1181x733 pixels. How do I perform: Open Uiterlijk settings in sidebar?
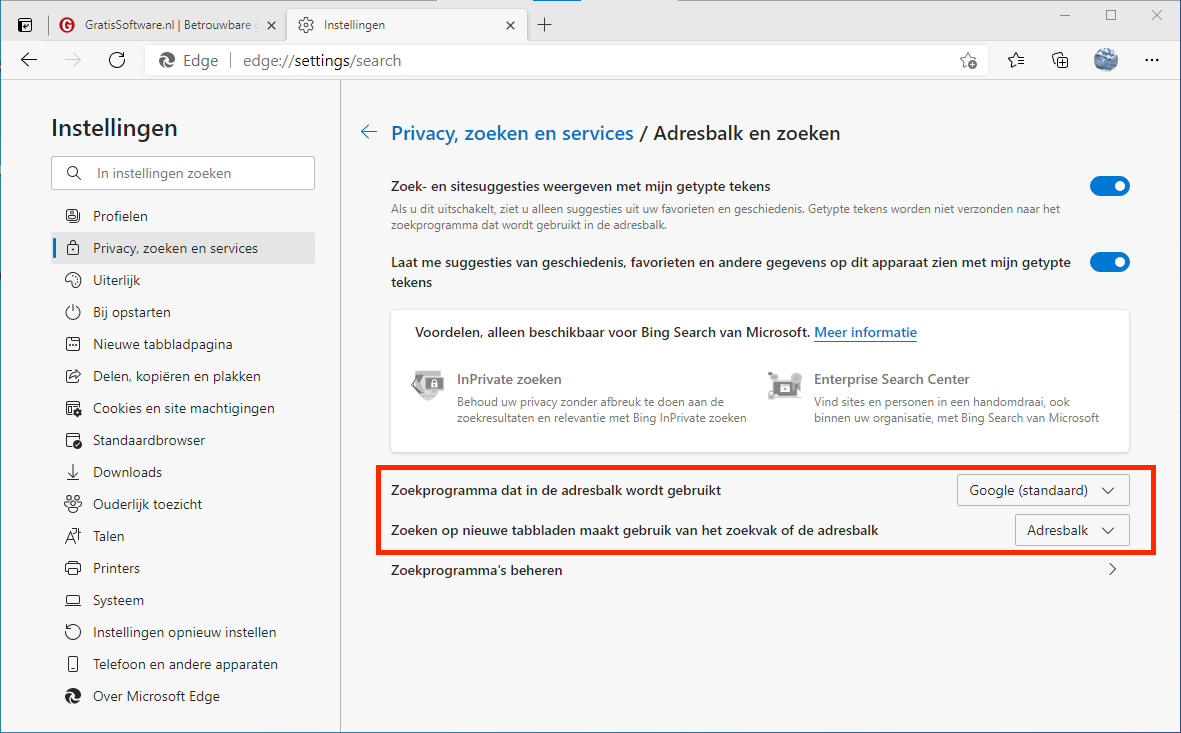117,280
